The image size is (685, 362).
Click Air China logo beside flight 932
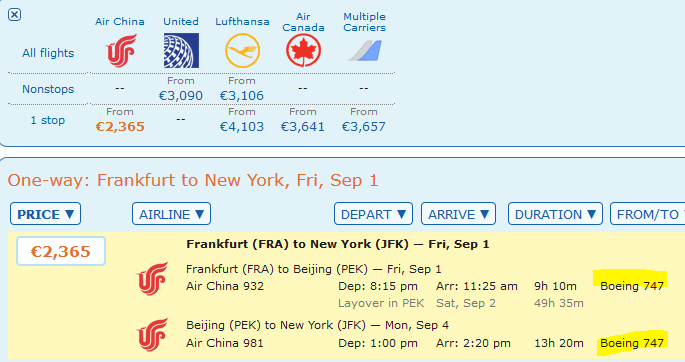point(152,279)
